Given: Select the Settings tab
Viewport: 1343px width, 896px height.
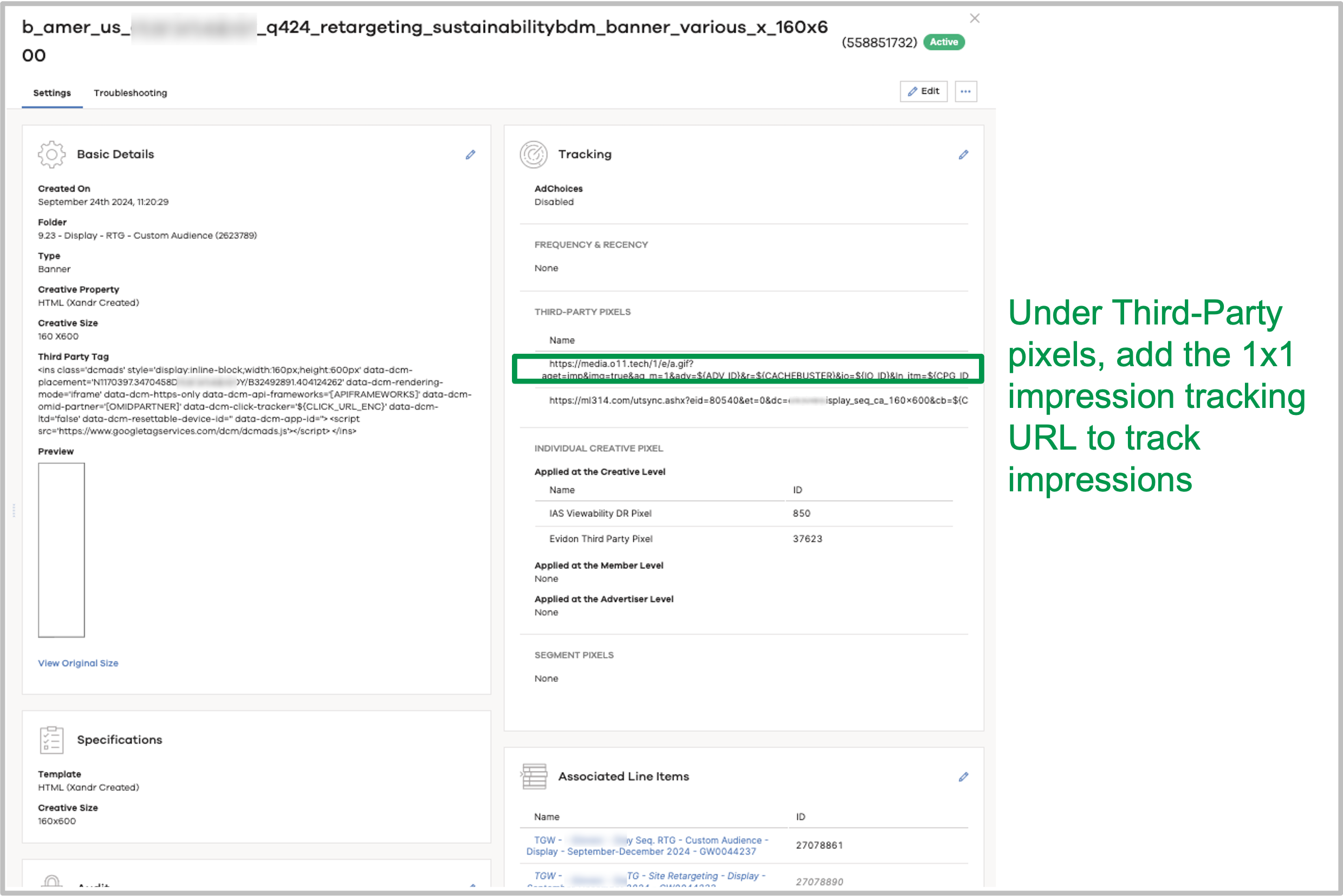Looking at the screenshot, I should [52, 93].
